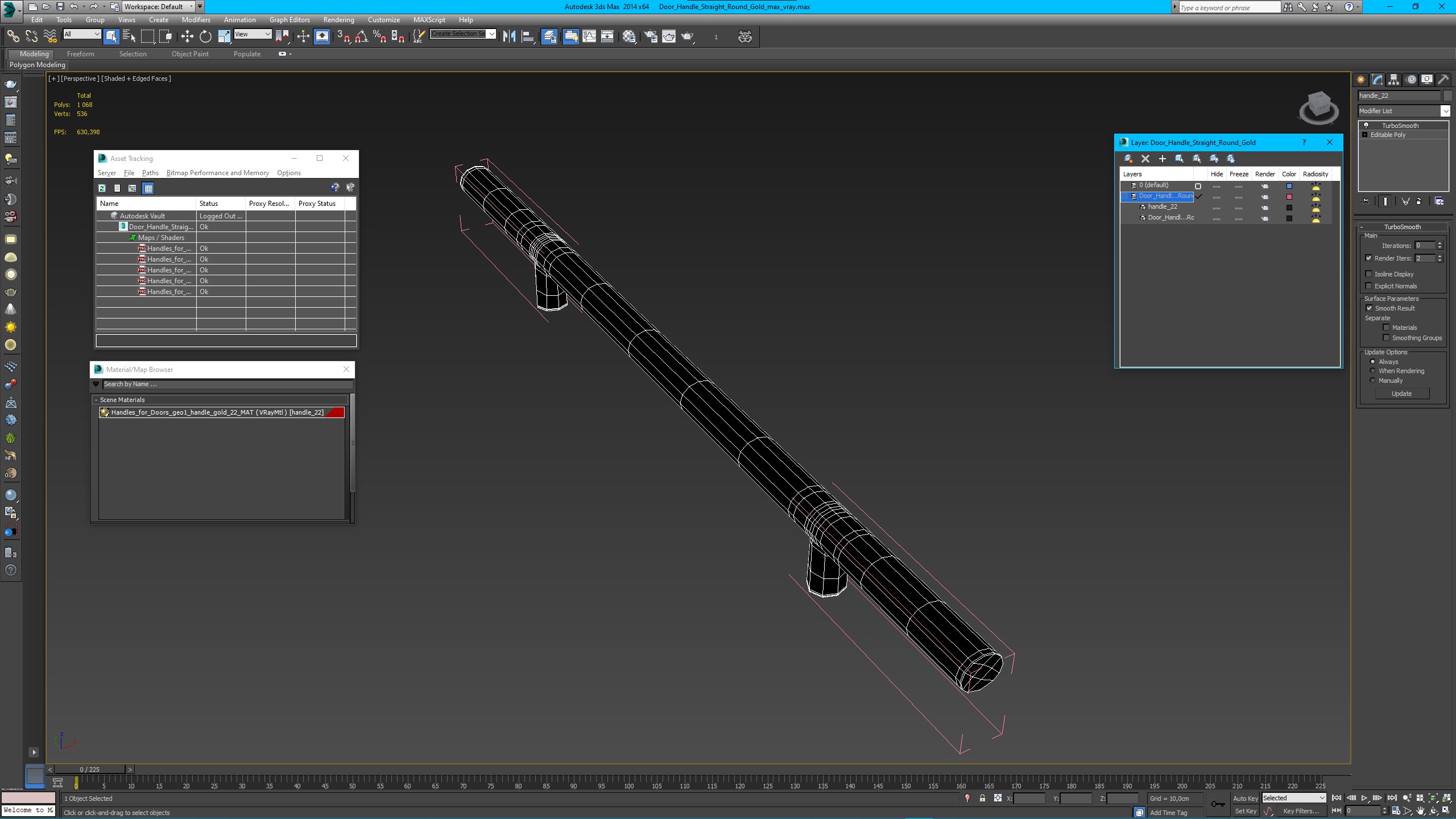Click Save File icon in title bar
The height and width of the screenshot is (819, 1456).
(60, 7)
